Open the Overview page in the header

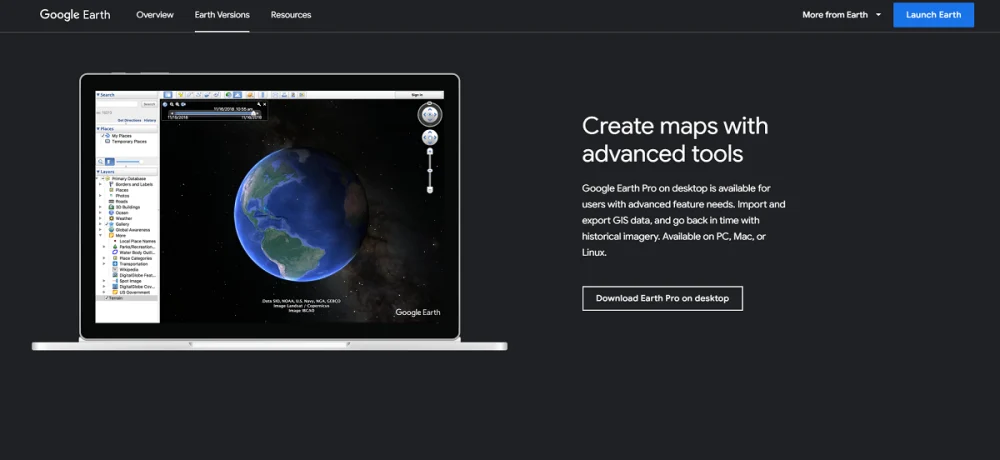click(154, 15)
